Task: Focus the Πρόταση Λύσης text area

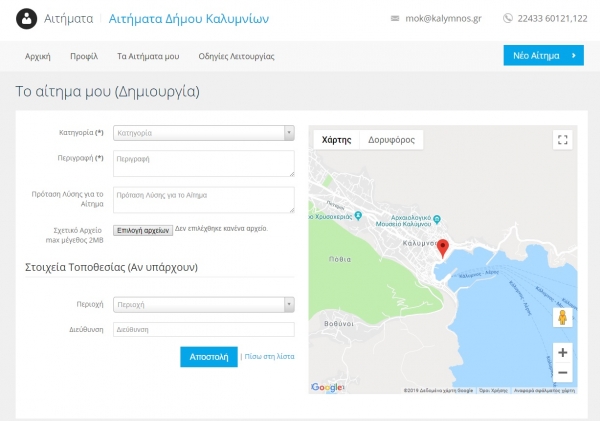Action: pyautogui.click(x=204, y=200)
